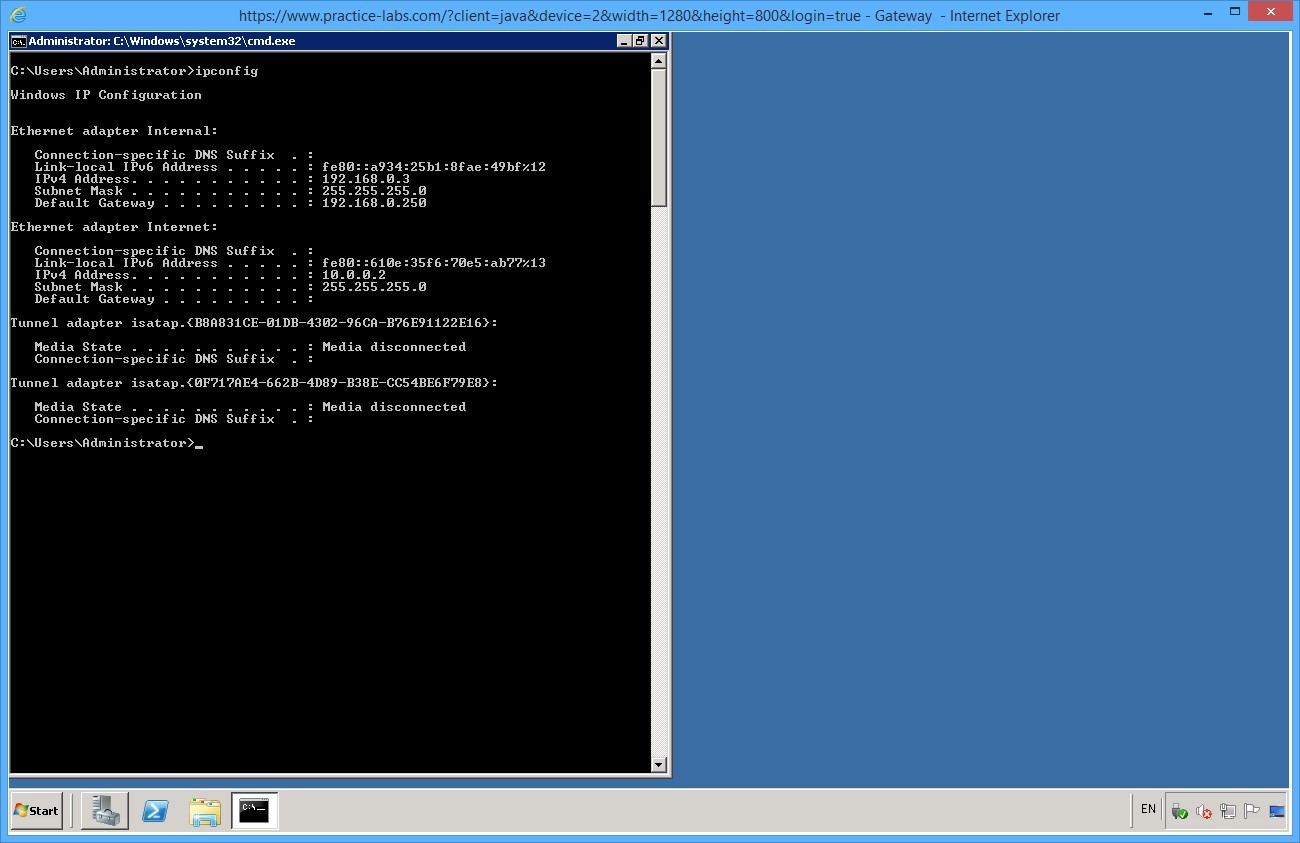Select the cmd.exe taskbar button

(x=254, y=810)
